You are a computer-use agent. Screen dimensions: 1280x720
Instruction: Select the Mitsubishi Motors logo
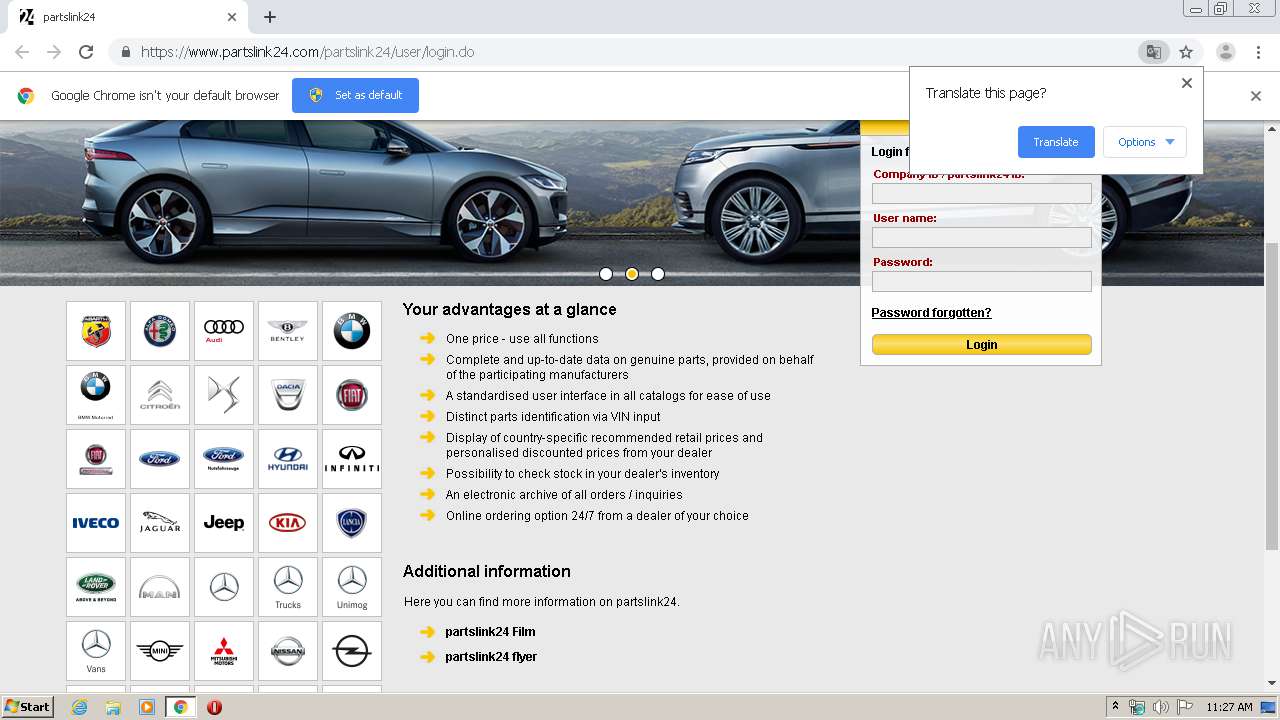pos(224,651)
